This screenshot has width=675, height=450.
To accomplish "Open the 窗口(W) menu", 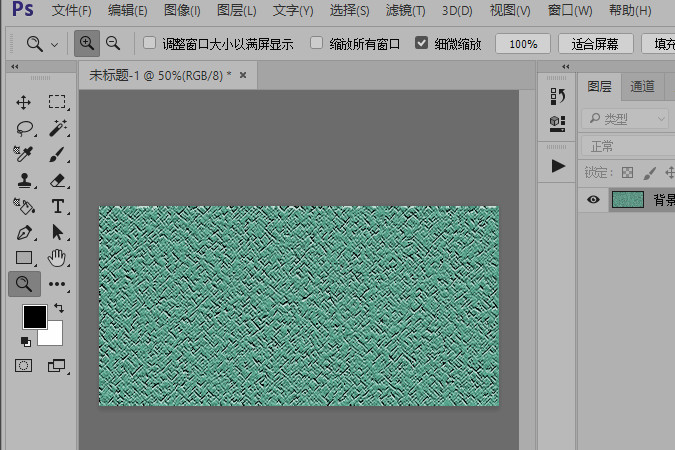I will click(570, 10).
